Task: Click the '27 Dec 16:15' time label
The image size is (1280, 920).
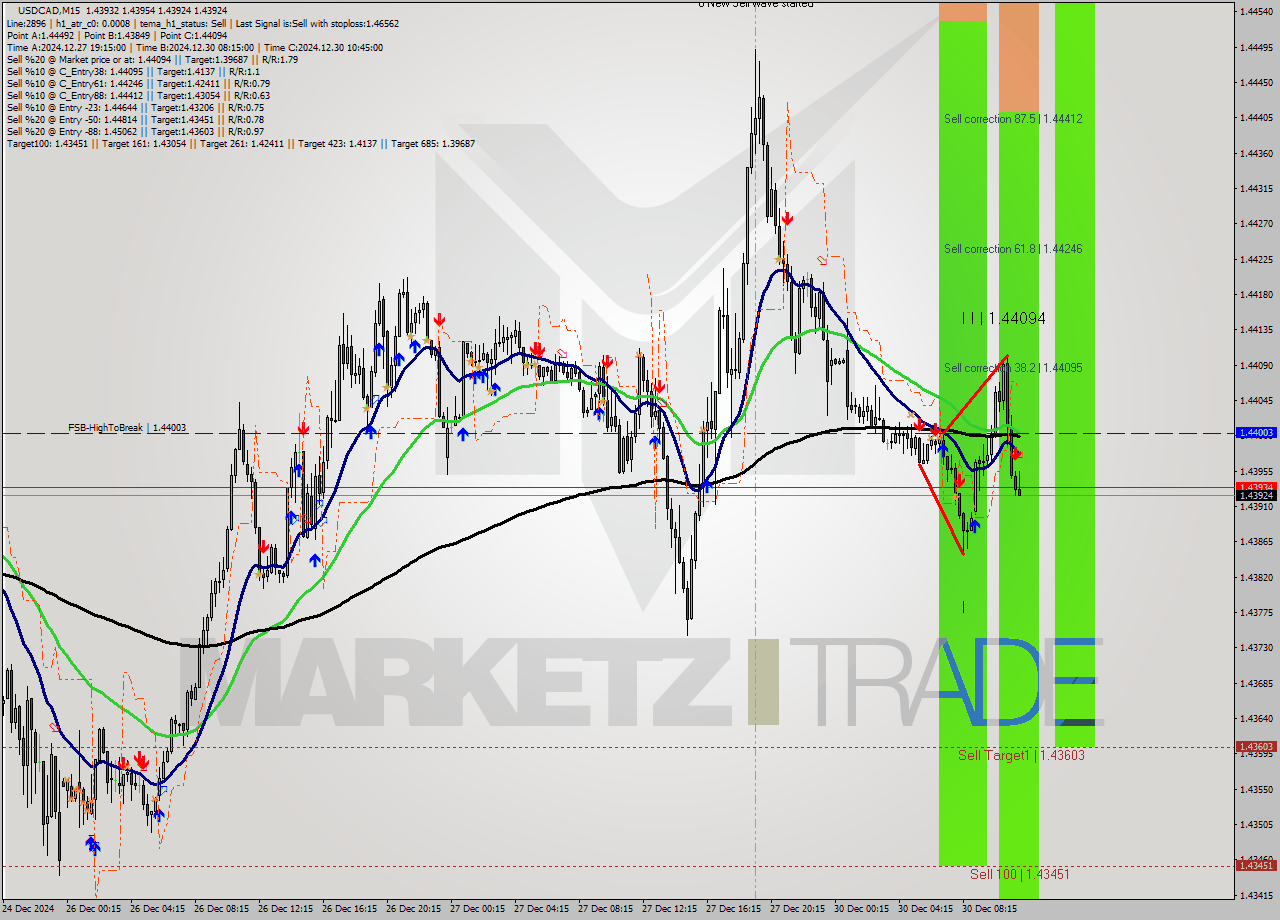Action: tap(732, 909)
